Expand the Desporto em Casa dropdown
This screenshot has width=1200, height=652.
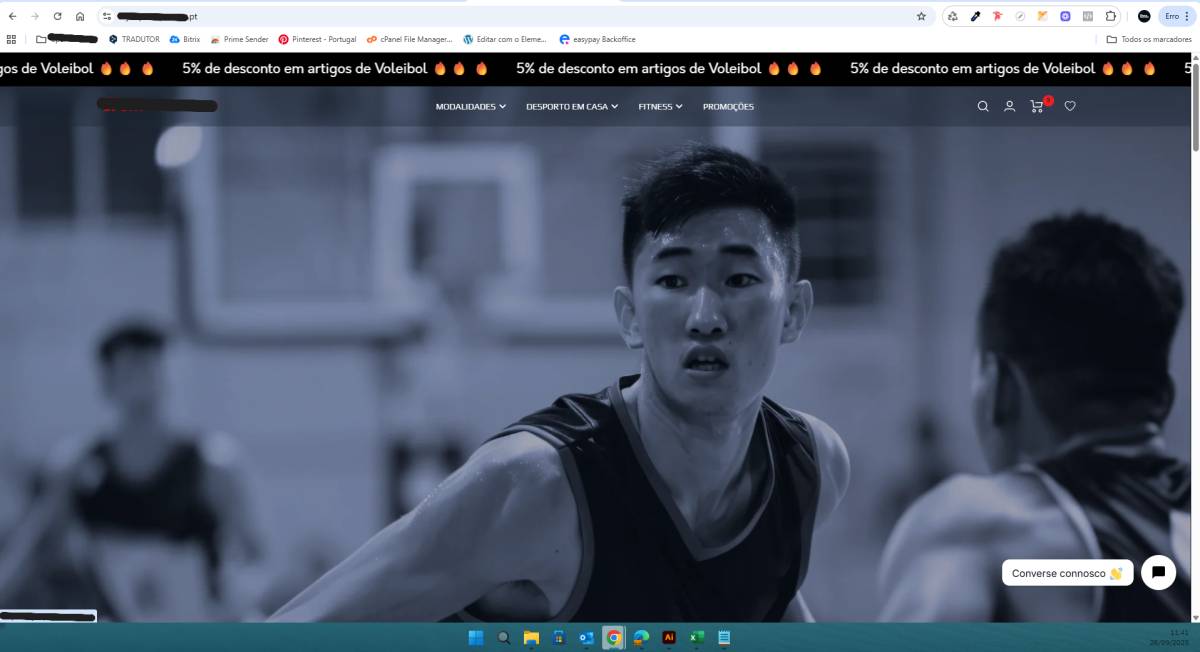click(572, 106)
